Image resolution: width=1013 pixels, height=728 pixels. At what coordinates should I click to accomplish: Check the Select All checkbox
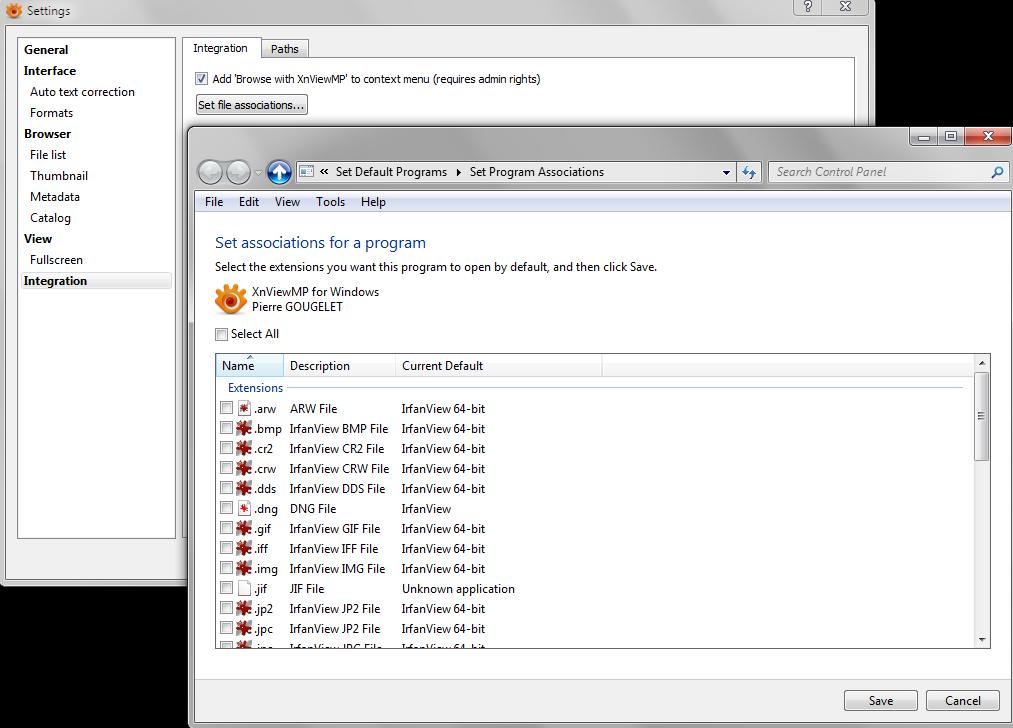coord(222,334)
